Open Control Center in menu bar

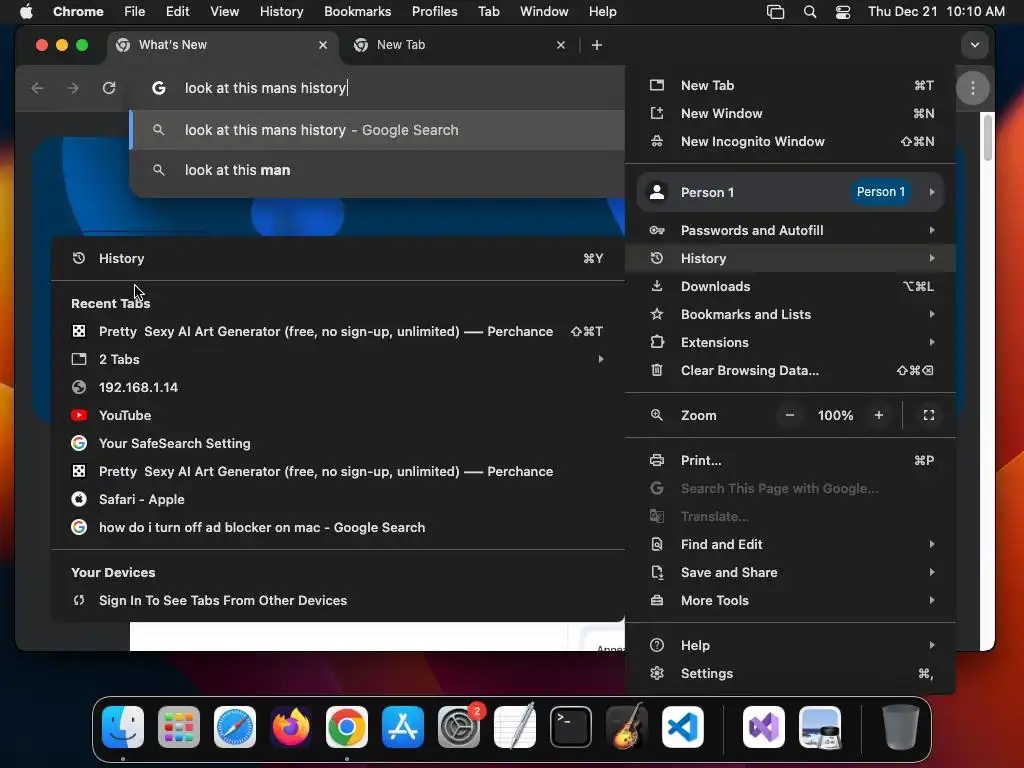[x=843, y=12]
